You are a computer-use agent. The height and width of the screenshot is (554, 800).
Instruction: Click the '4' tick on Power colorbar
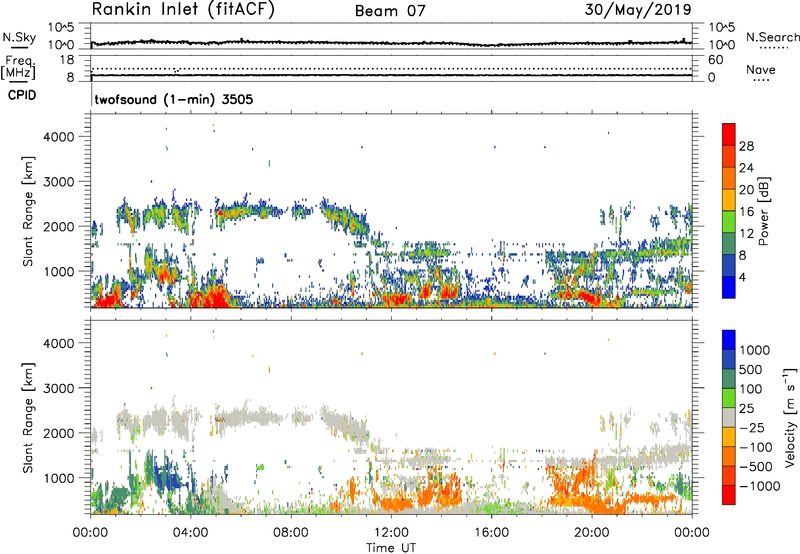tap(743, 277)
